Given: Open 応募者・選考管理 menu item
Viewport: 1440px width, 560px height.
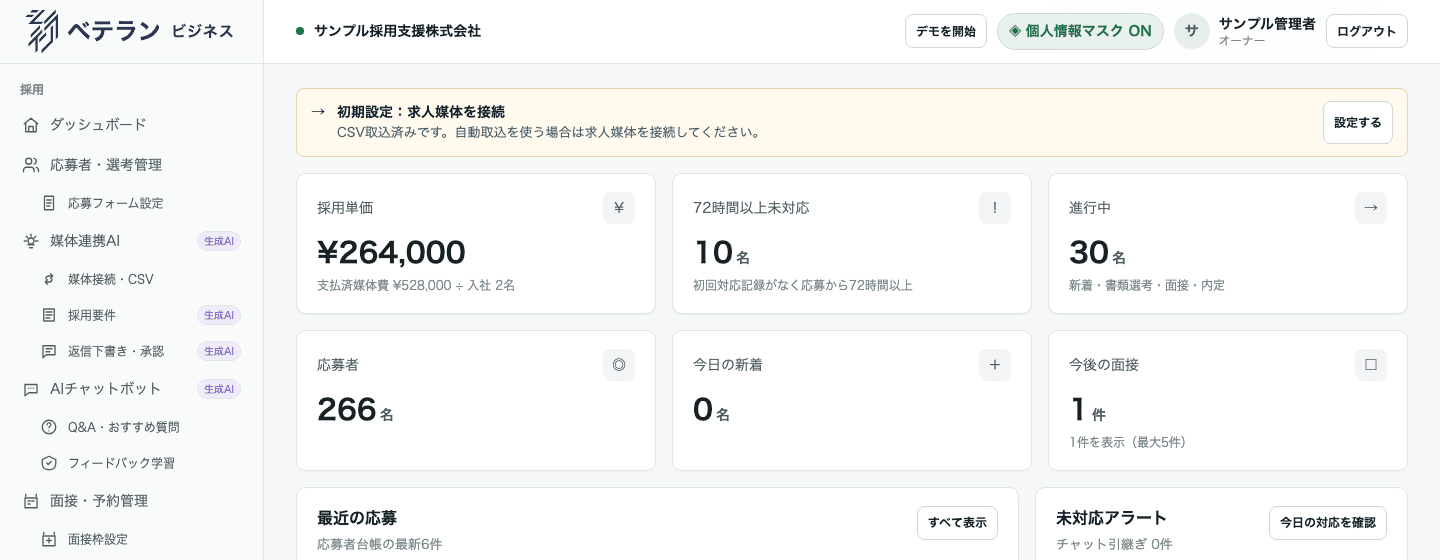Looking at the screenshot, I should pyautogui.click(x=132, y=165).
